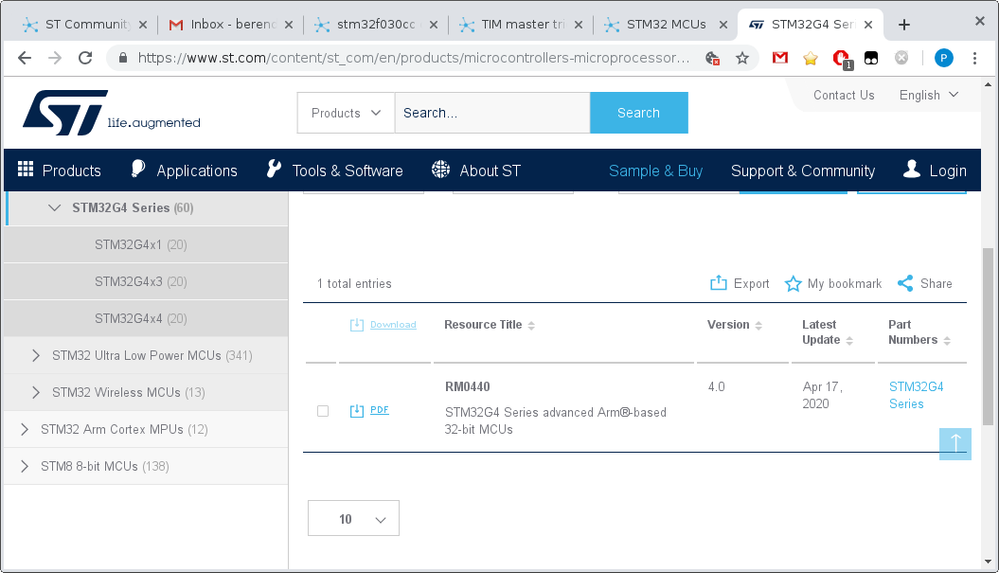Open Support & Community menu
Screen dimensions: 999x573
(803, 171)
